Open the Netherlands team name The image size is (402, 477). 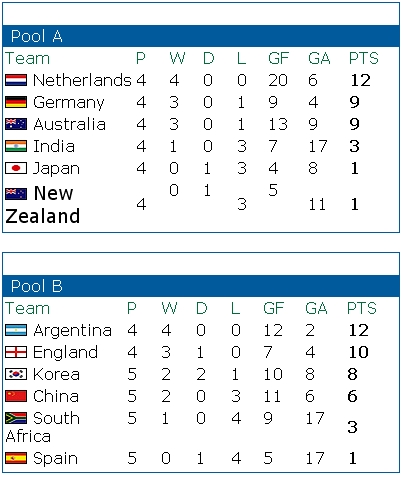82,80
